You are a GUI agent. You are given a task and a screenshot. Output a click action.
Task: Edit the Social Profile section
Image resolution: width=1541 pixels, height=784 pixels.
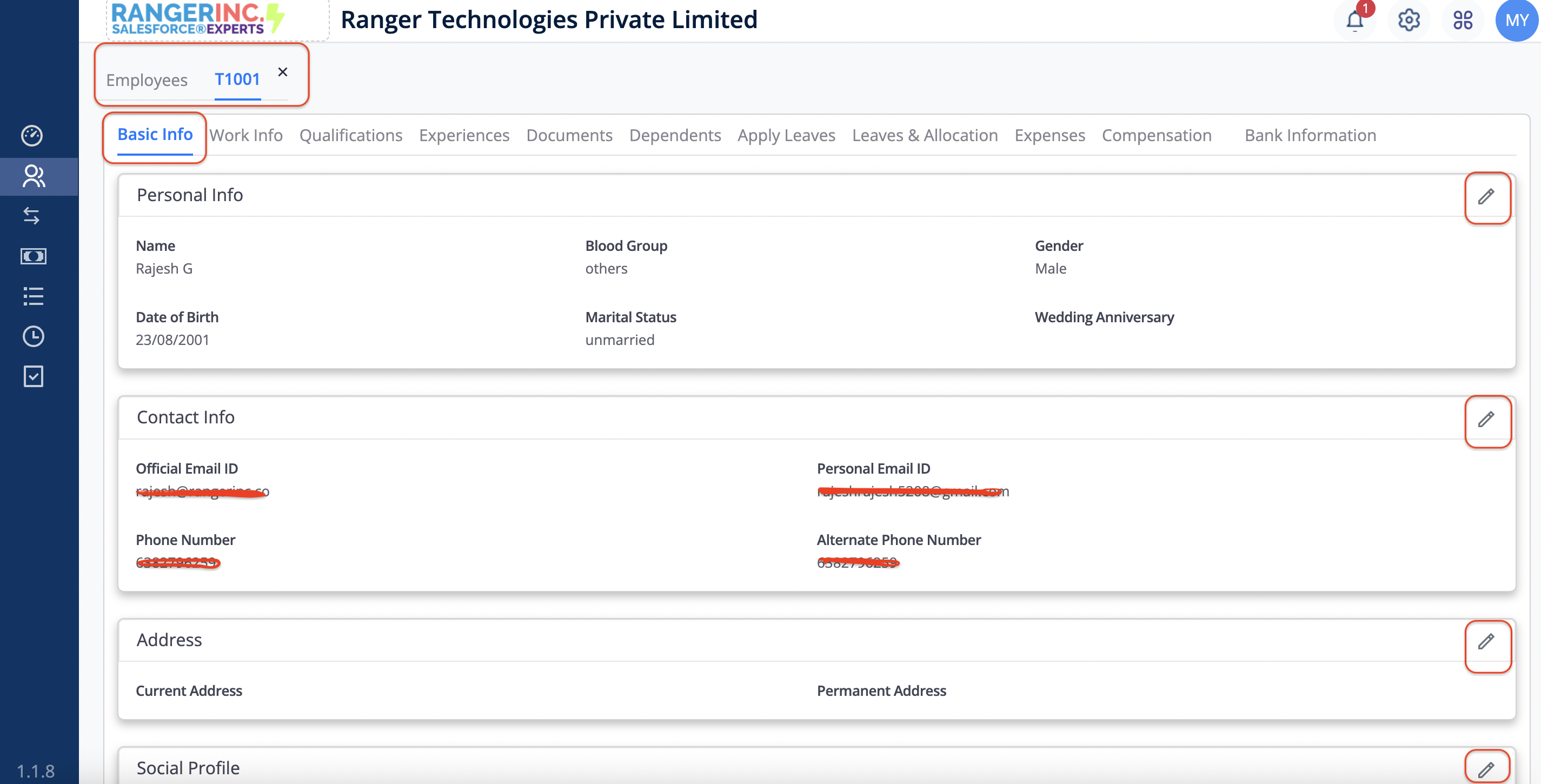point(1486,769)
